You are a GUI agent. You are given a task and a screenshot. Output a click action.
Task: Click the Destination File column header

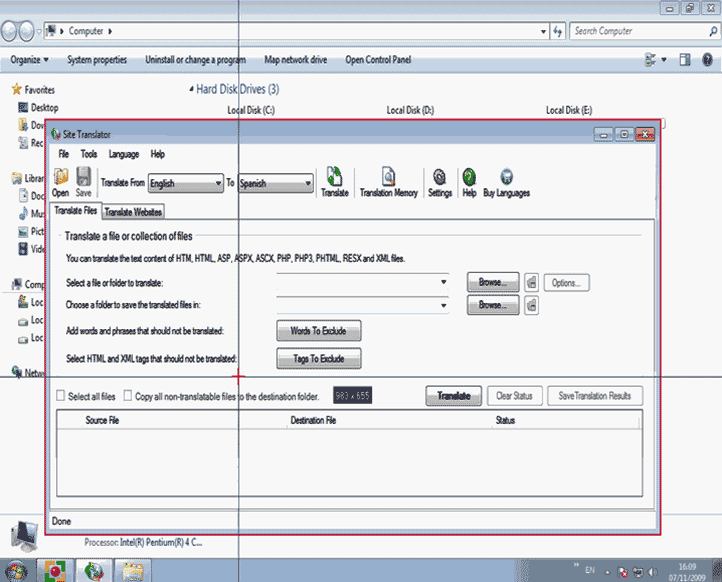pos(313,420)
